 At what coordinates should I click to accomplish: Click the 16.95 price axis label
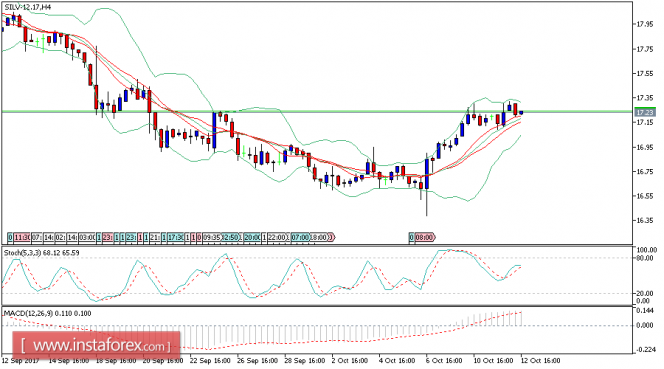tap(645, 147)
